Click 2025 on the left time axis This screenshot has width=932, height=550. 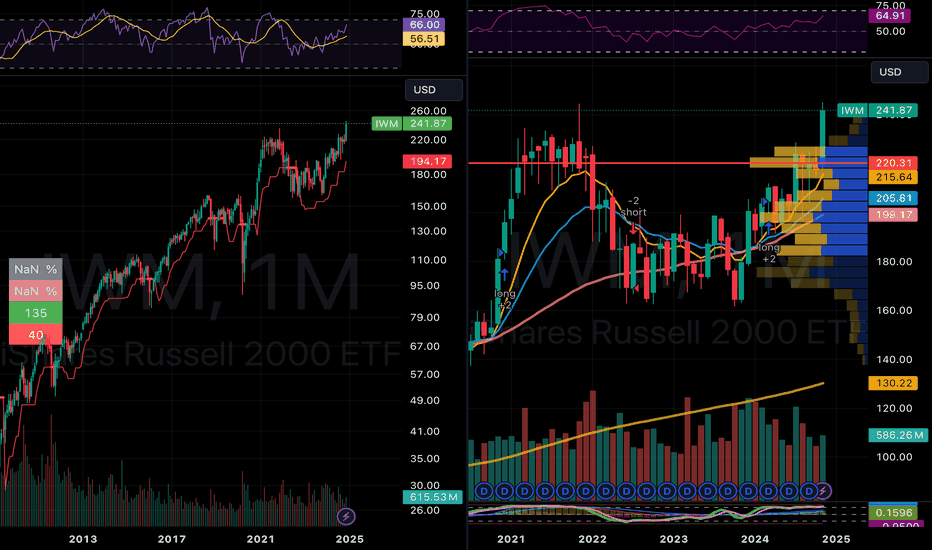pos(350,539)
